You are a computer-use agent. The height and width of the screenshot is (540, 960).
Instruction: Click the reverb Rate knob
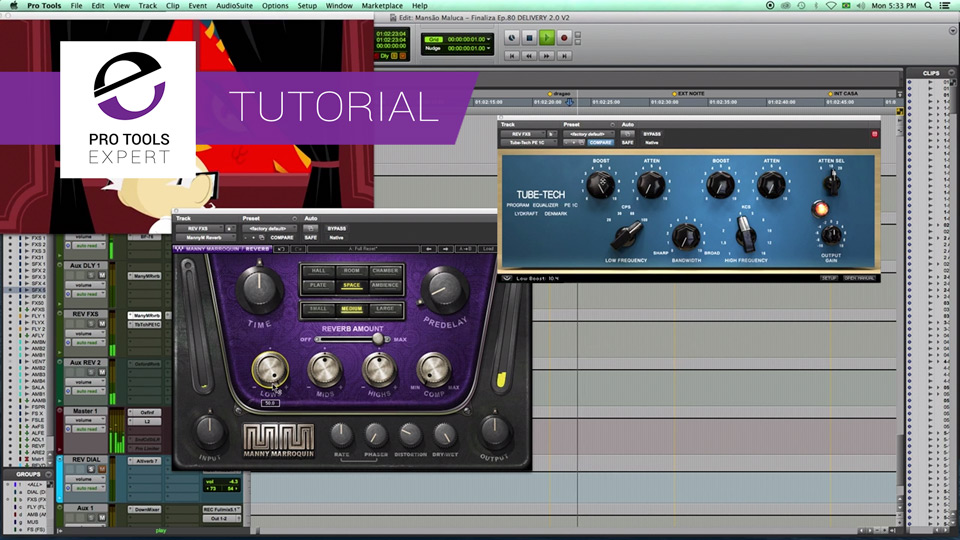click(342, 435)
